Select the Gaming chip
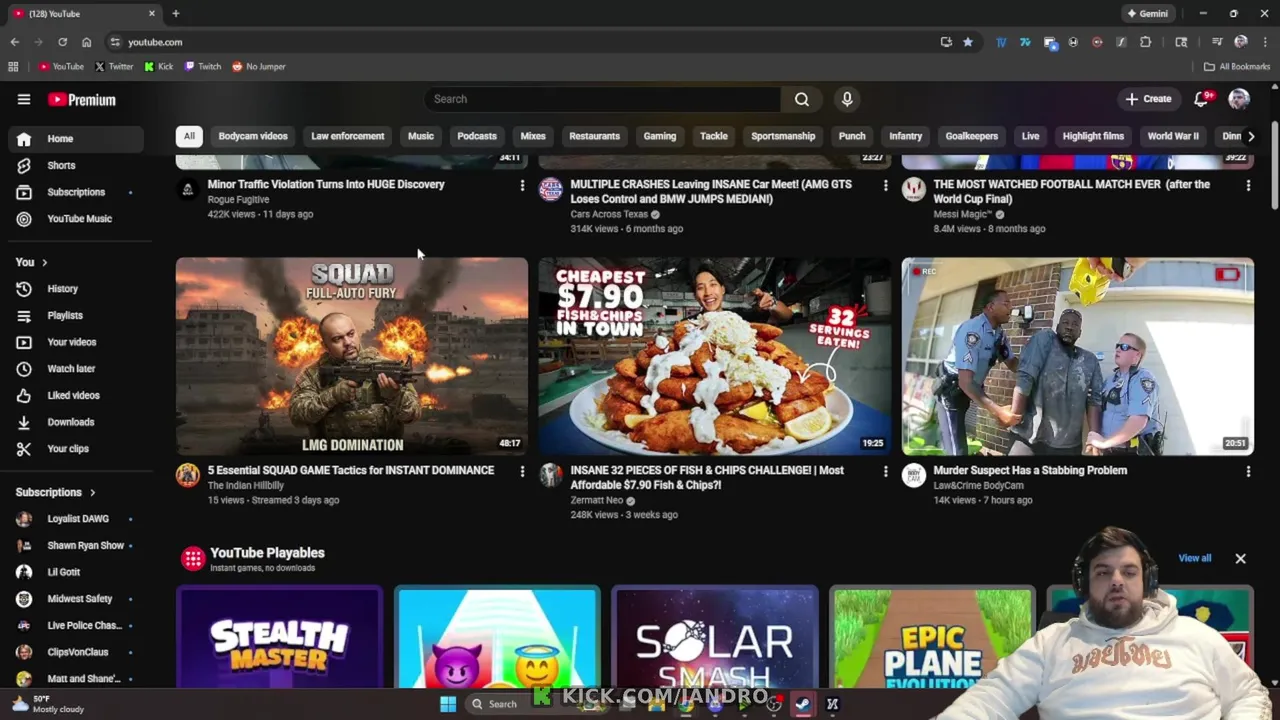This screenshot has width=1280, height=720. click(660, 136)
